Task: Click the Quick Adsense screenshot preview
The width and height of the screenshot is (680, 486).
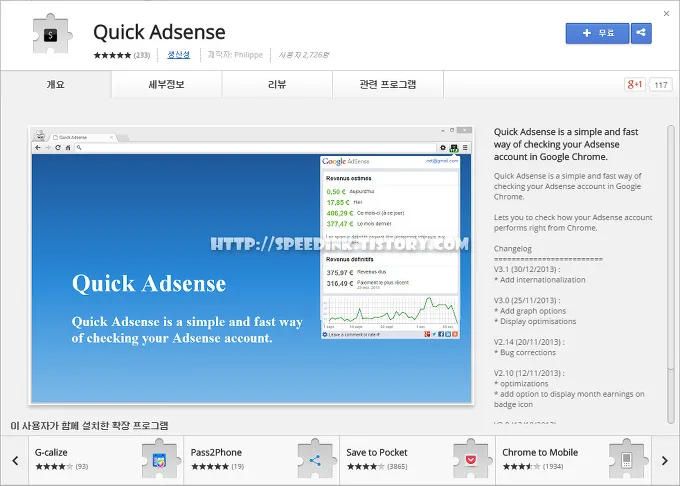Action: pyautogui.click(x=251, y=265)
